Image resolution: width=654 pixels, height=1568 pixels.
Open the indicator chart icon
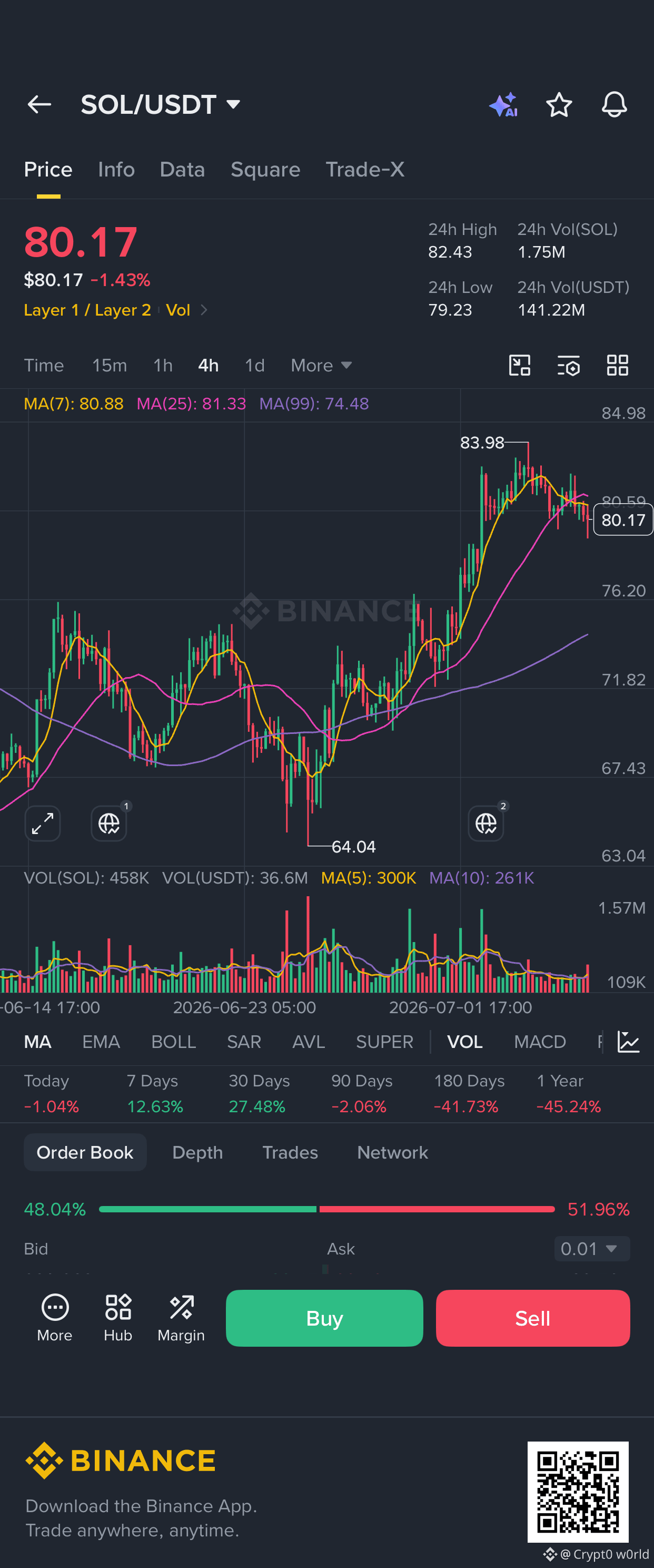(x=628, y=1042)
